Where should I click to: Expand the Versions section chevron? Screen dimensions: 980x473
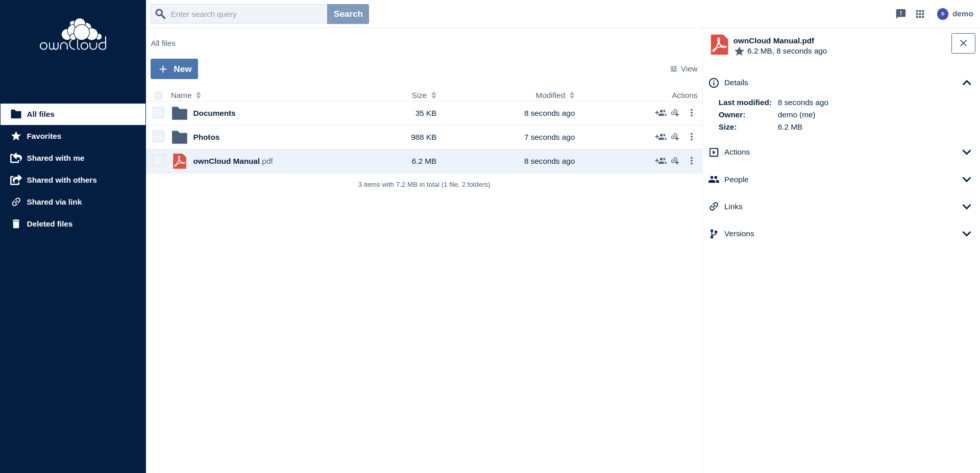(966, 234)
